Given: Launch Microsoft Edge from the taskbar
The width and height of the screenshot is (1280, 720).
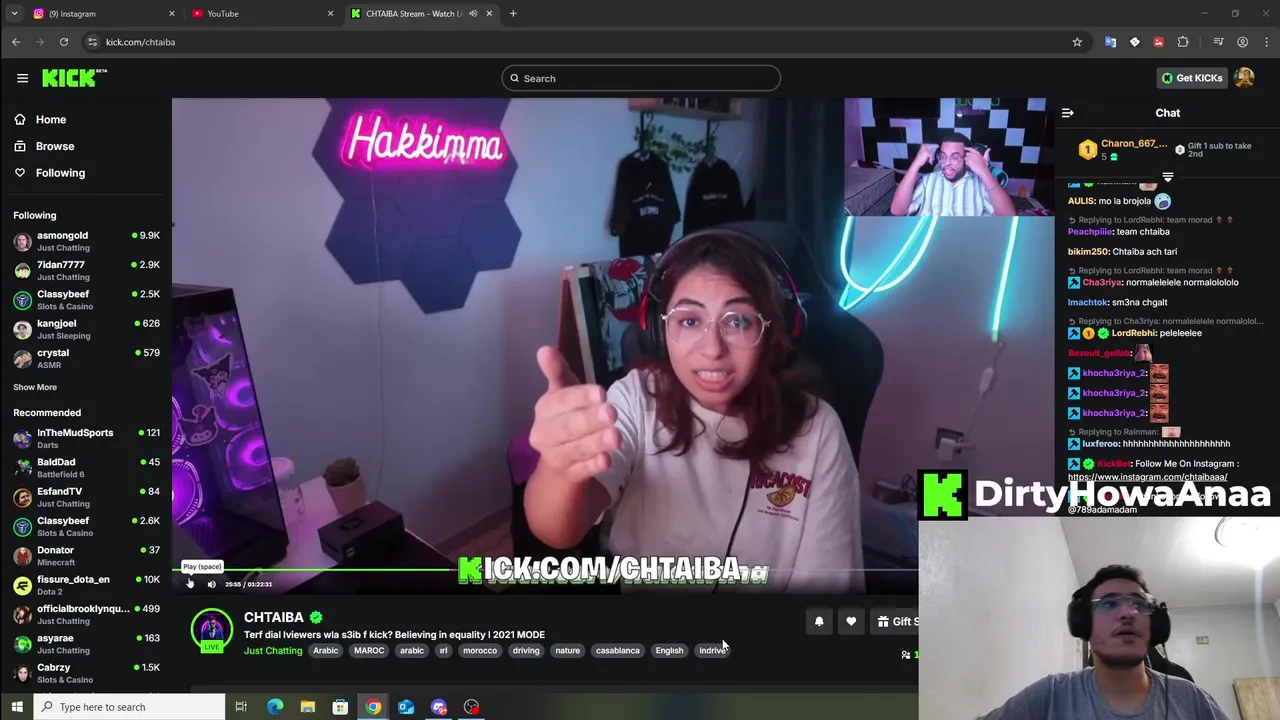Looking at the screenshot, I should pyautogui.click(x=275, y=707).
